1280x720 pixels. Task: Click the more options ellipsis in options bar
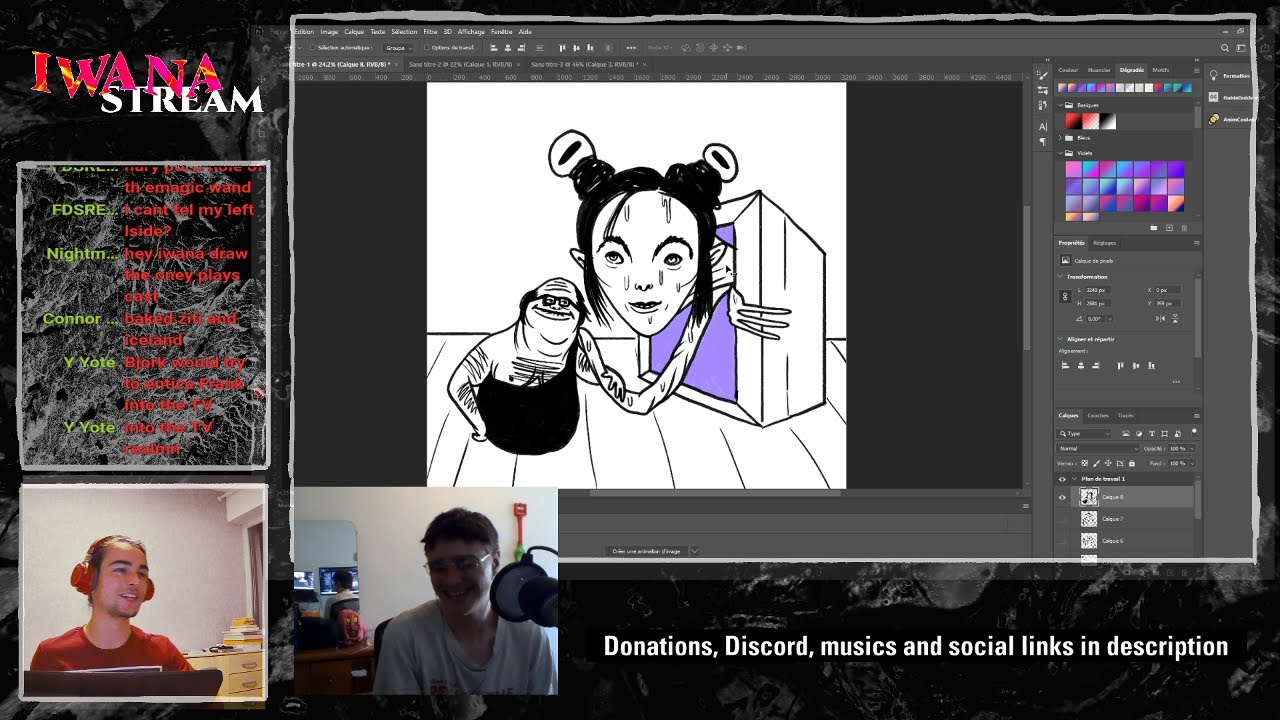pos(631,48)
